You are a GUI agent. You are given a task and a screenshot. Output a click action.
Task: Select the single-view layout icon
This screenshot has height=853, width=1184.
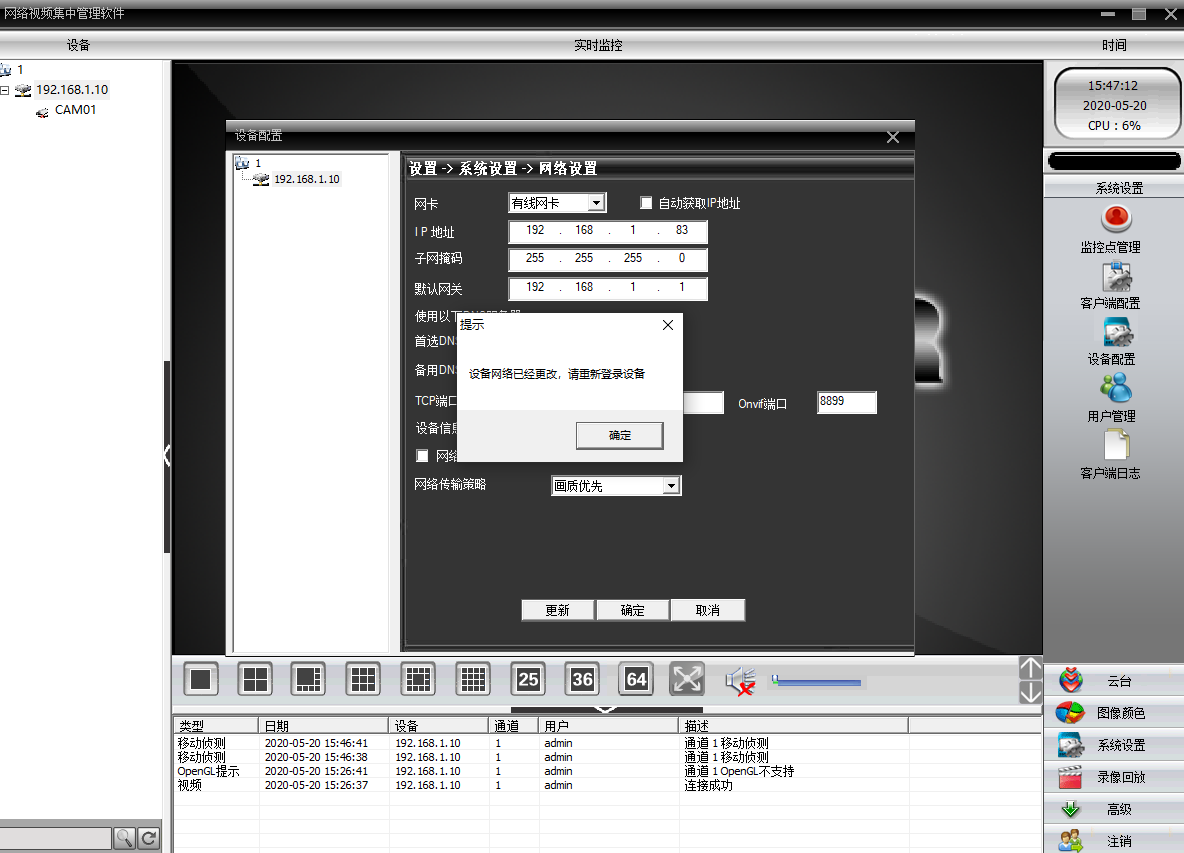pos(201,679)
